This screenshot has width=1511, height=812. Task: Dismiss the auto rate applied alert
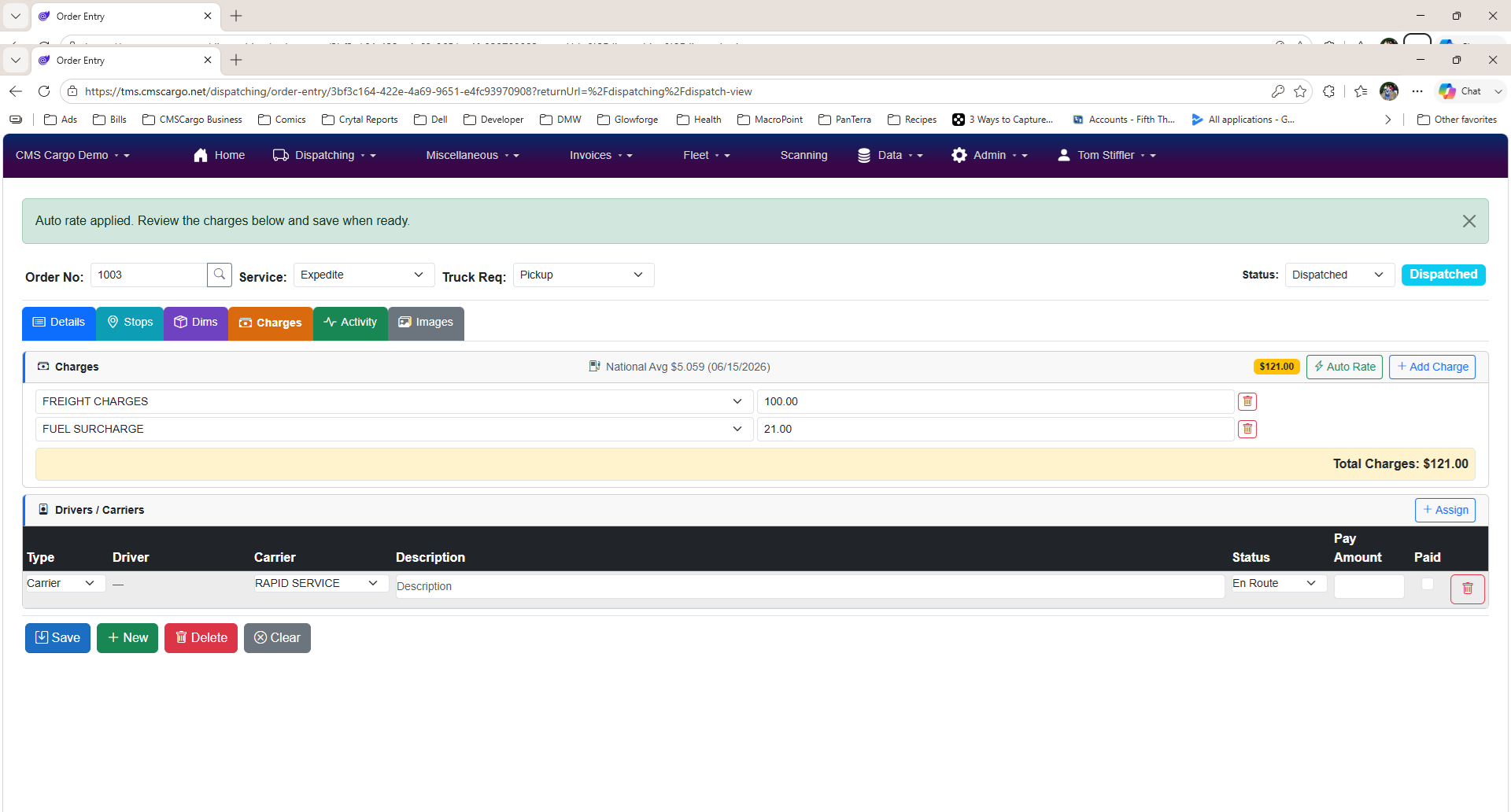[x=1469, y=221]
